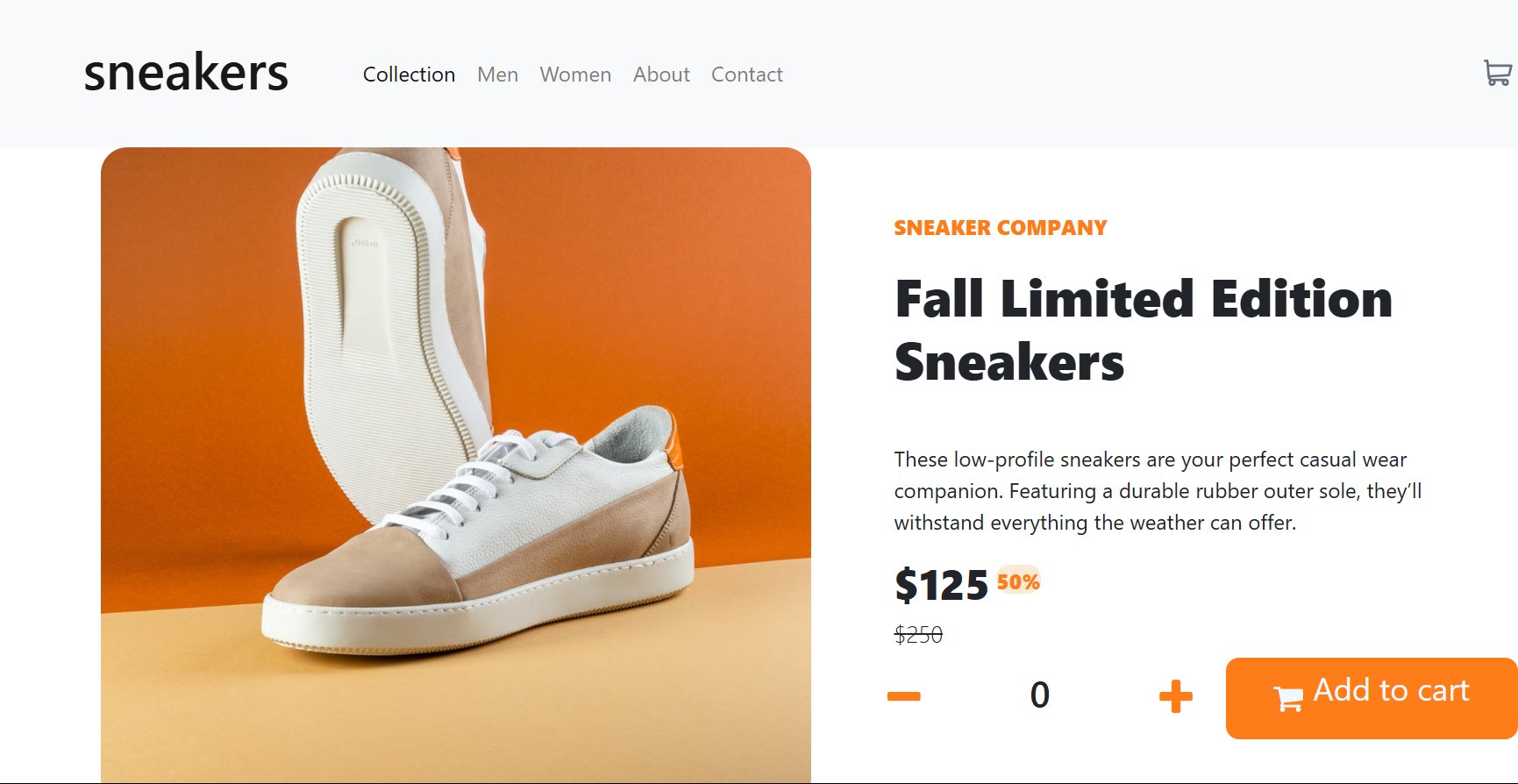
Task: Visit the About page
Action: pos(660,75)
